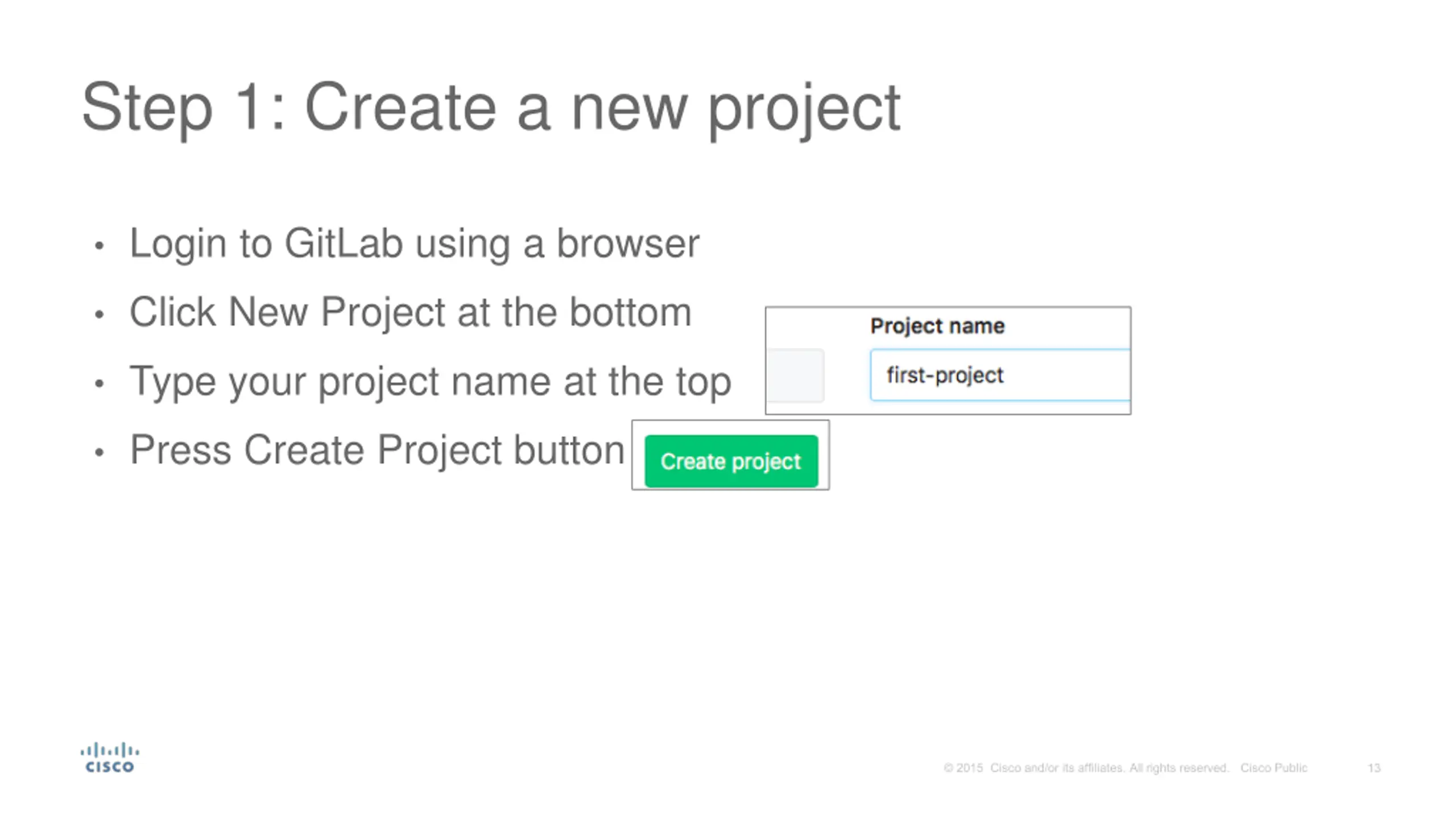This screenshot has height=819, width=1456.
Task: Focus the Project name input field
Action: click(1000, 375)
